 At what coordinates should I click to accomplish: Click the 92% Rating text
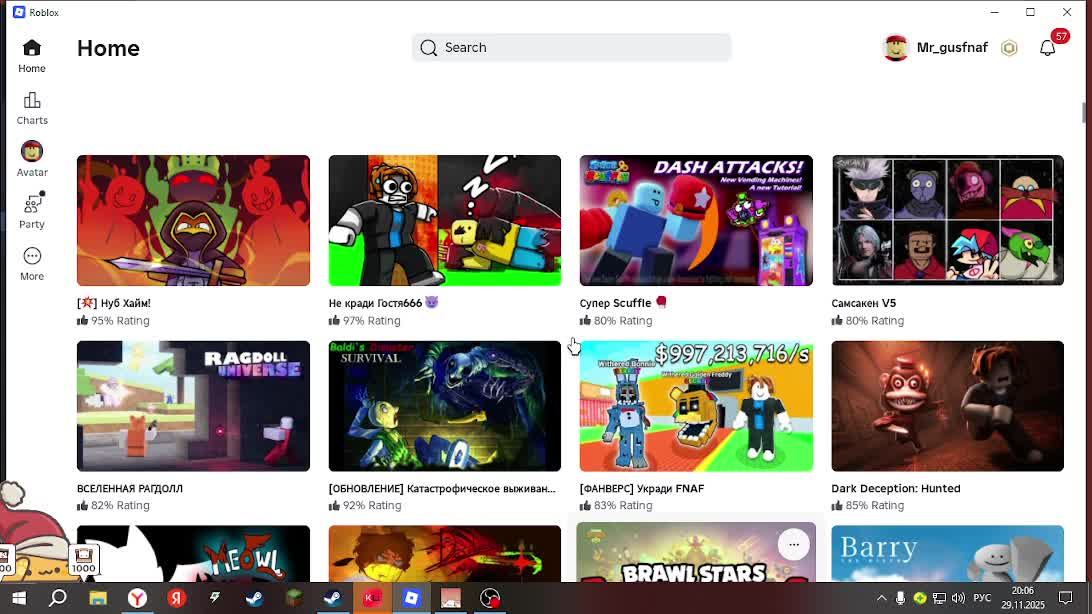click(371, 505)
